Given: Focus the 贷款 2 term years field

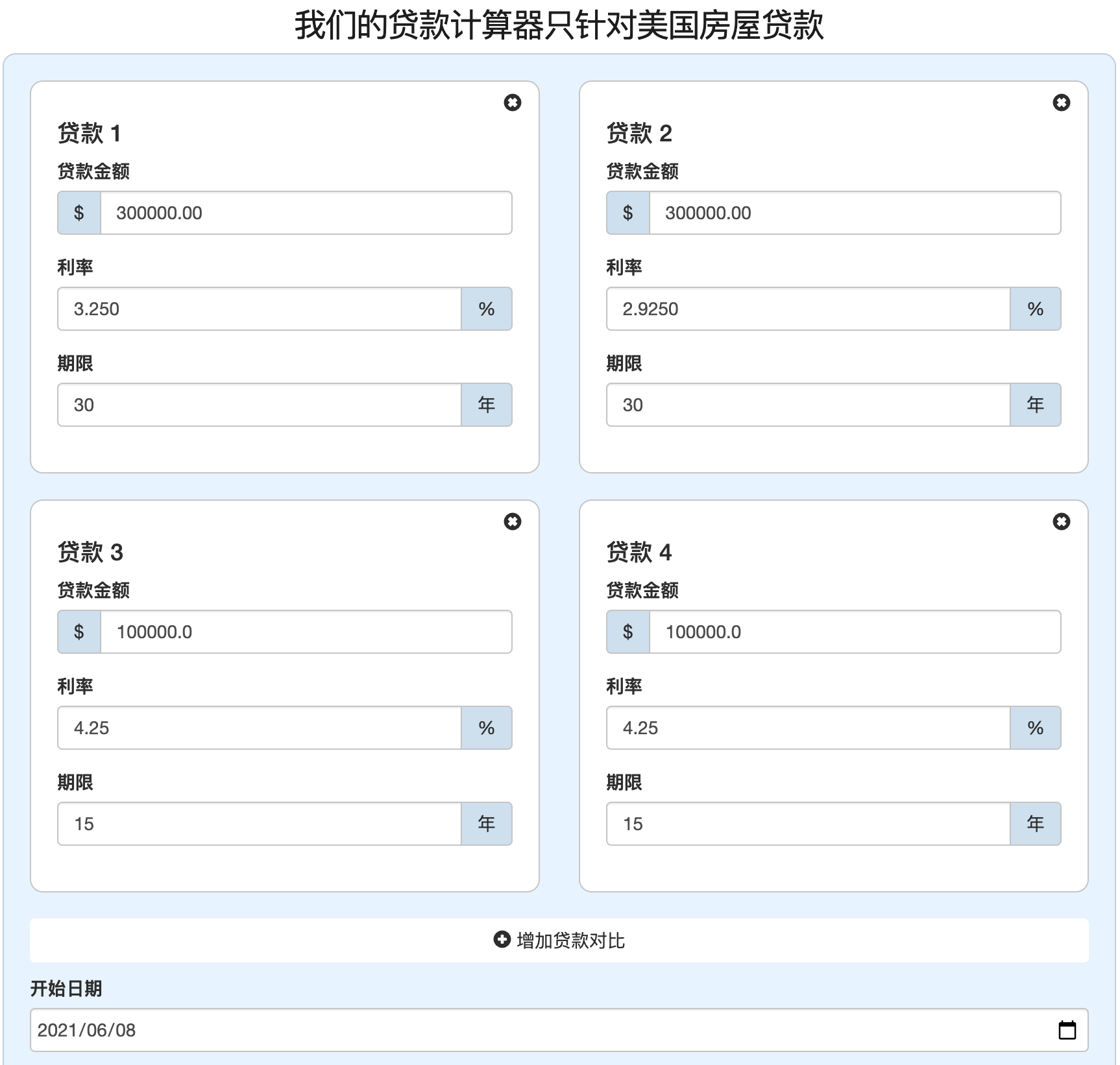Looking at the screenshot, I should pos(809,405).
